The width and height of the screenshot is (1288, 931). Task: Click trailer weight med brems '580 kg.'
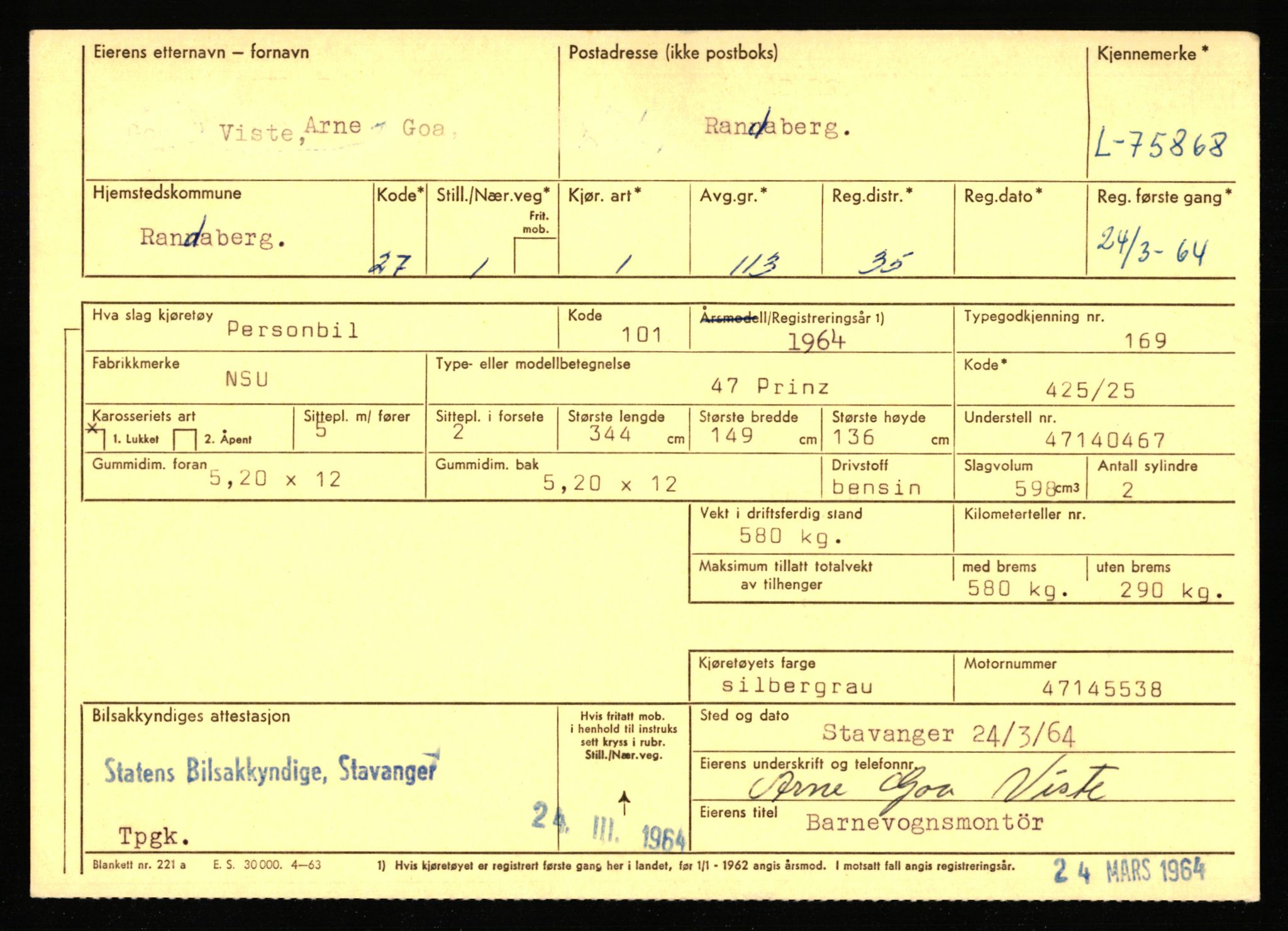[x=1018, y=589]
